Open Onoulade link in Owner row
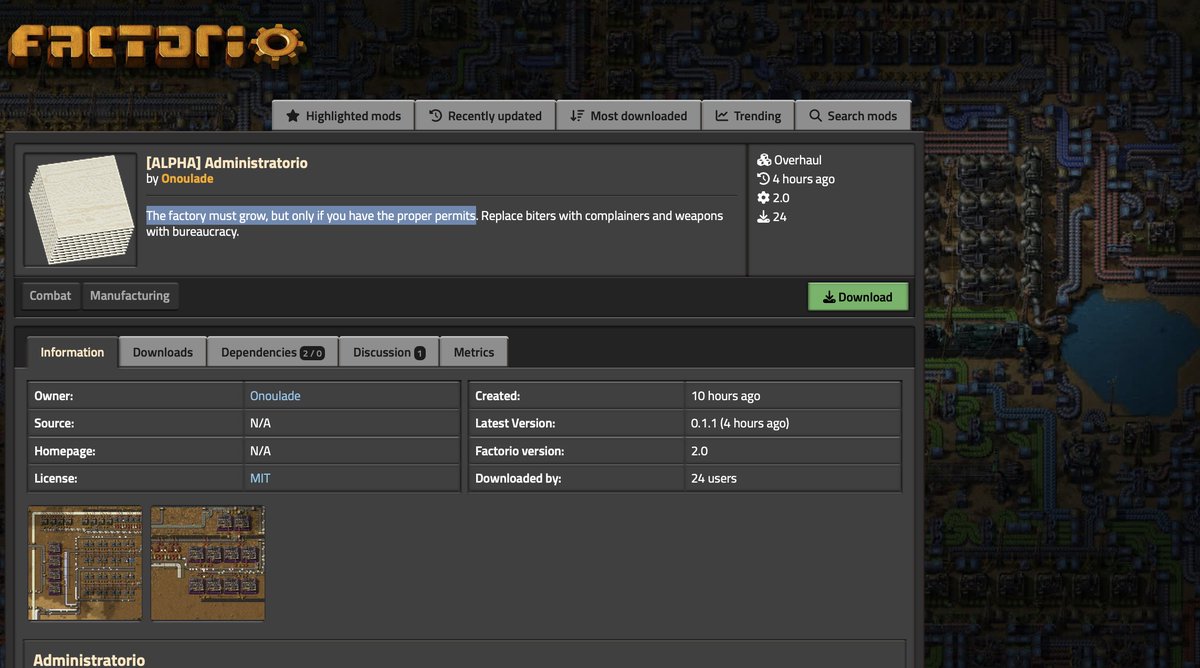The height and width of the screenshot is (668, 1200). point(275,396)
